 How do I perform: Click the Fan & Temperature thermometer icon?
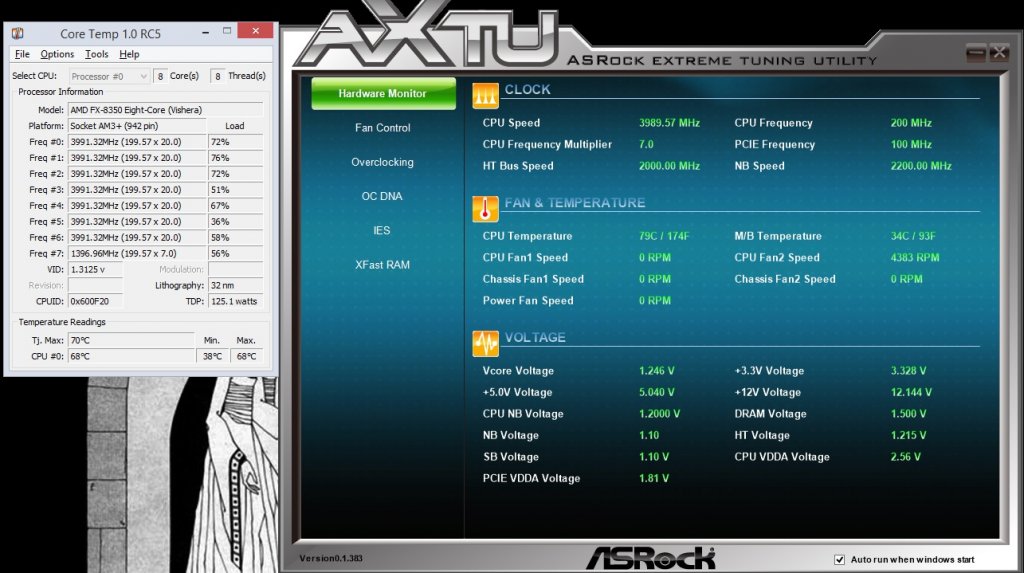(x=485, y=209)
